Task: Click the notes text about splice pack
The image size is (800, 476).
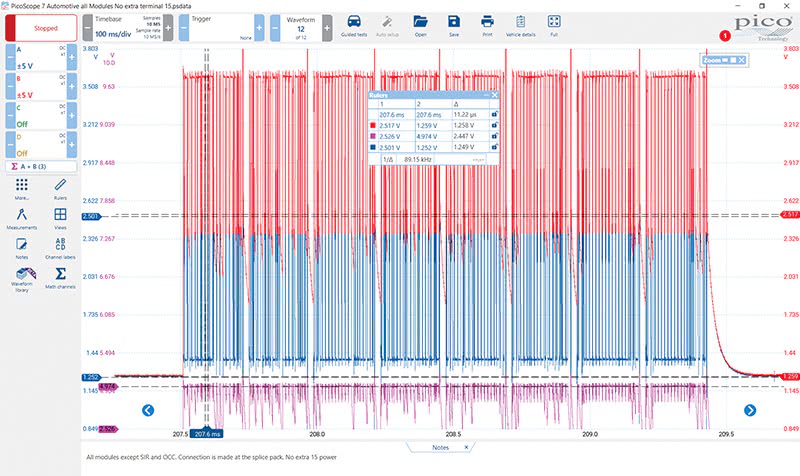Action: (x=211, y=457)
